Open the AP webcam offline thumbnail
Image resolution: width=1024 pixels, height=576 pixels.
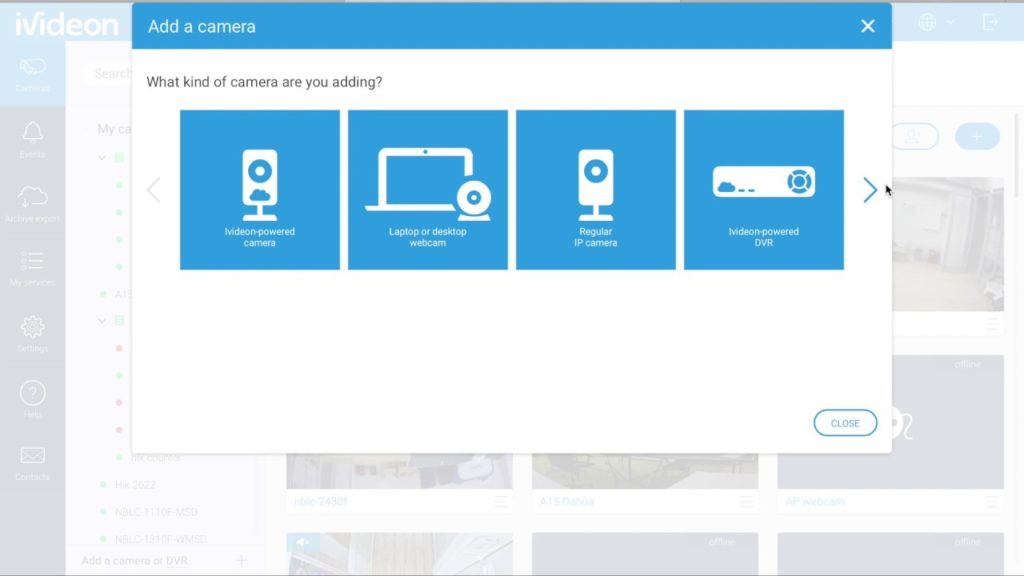point(890,422)
